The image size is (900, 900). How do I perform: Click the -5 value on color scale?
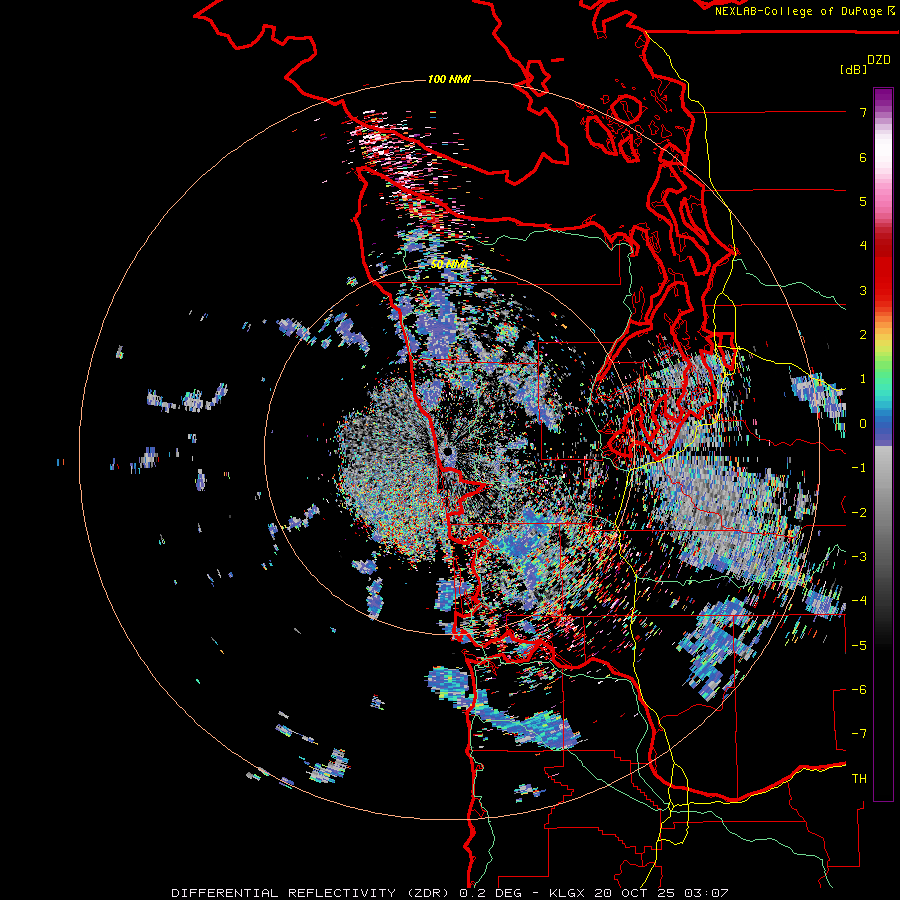pos(859,646)
